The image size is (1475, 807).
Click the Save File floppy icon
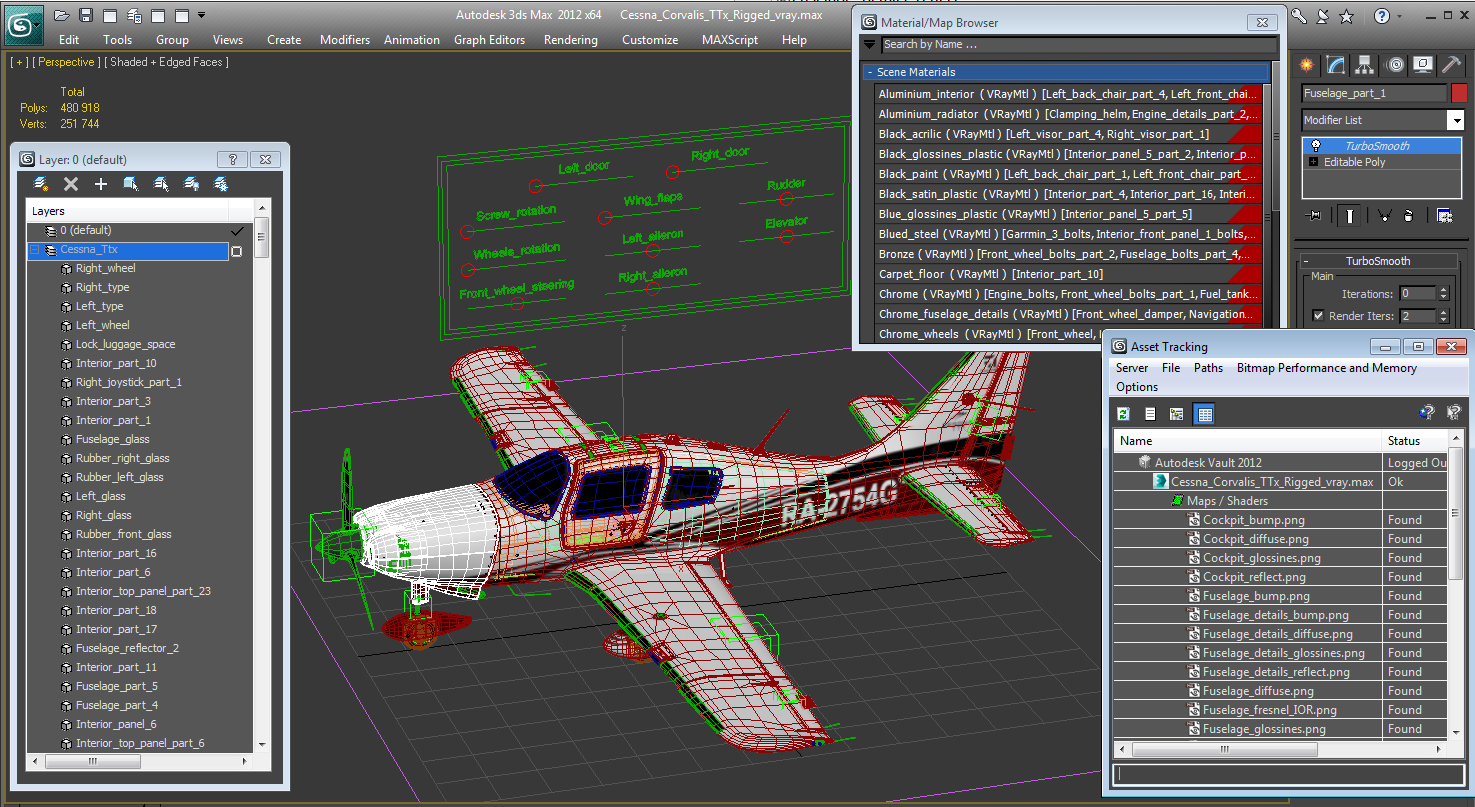pos(86,15)
